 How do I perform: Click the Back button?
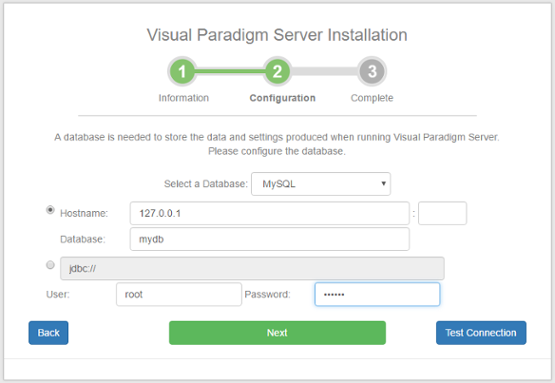48,333
